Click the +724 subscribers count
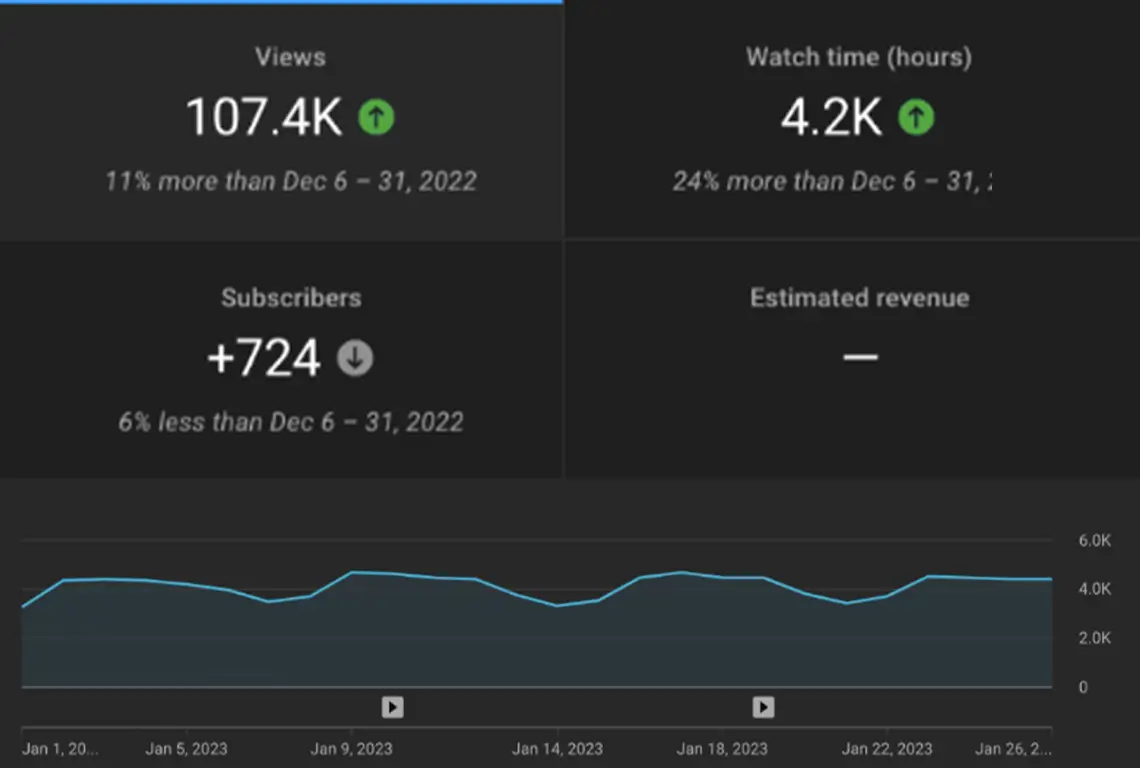This screenshot has height=768, width=1140. [264, 358]
